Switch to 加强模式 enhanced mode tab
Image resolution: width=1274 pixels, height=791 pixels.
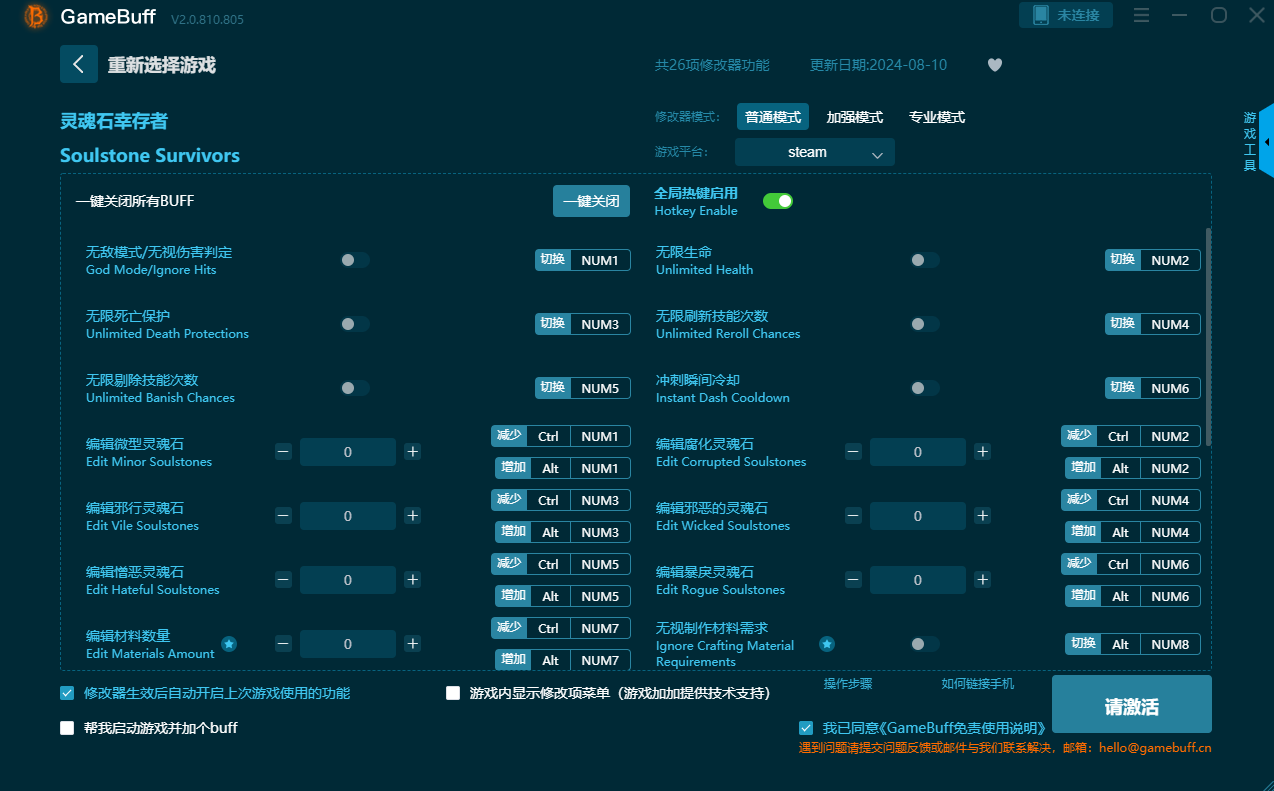(x=855, y=117)
